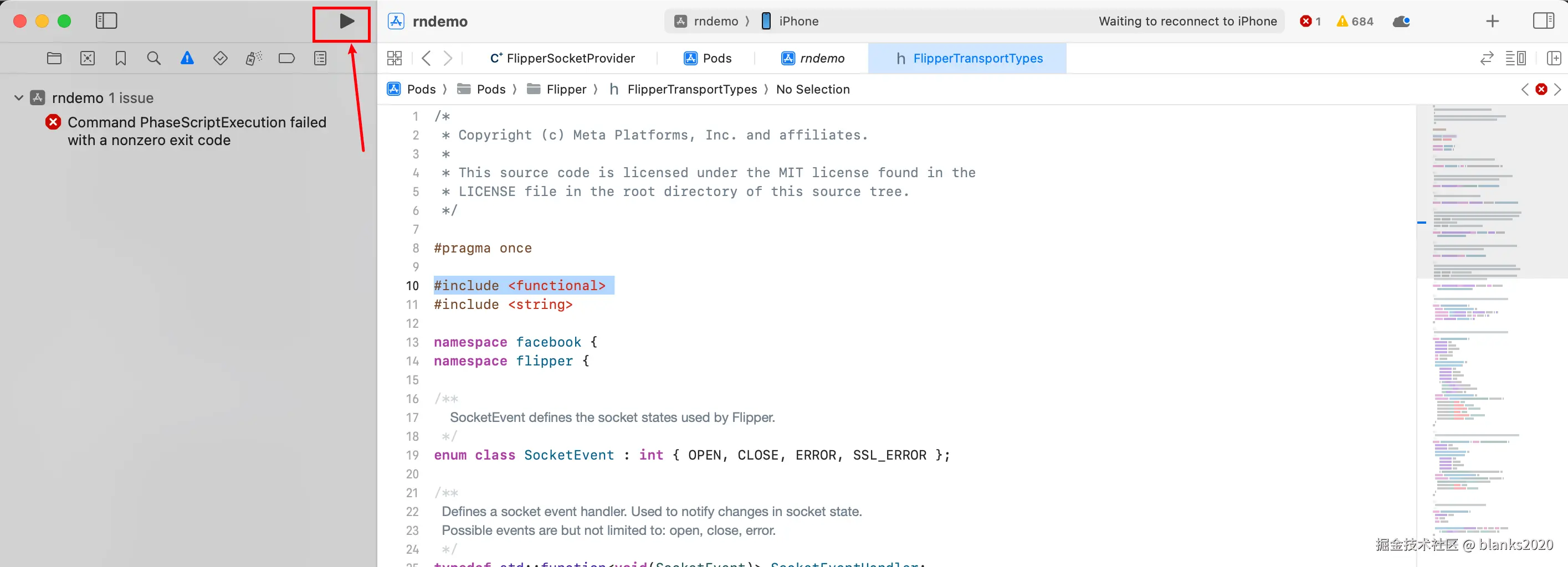The image size is (1568, 567).
Task: Jump to next issue arrow
Action: pyautogui.click(x=1557, y=90)
